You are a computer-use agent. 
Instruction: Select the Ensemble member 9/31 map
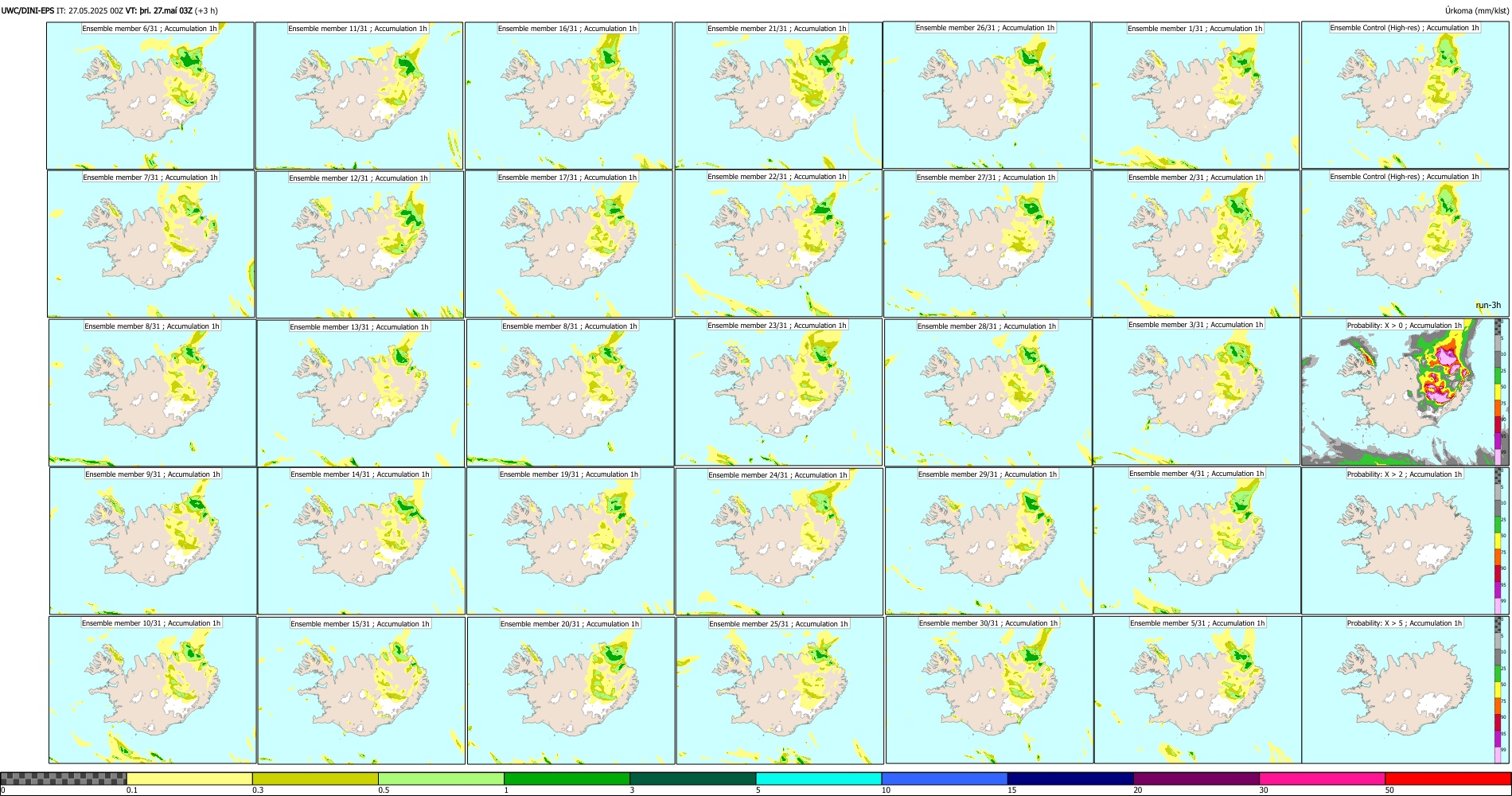153,540
